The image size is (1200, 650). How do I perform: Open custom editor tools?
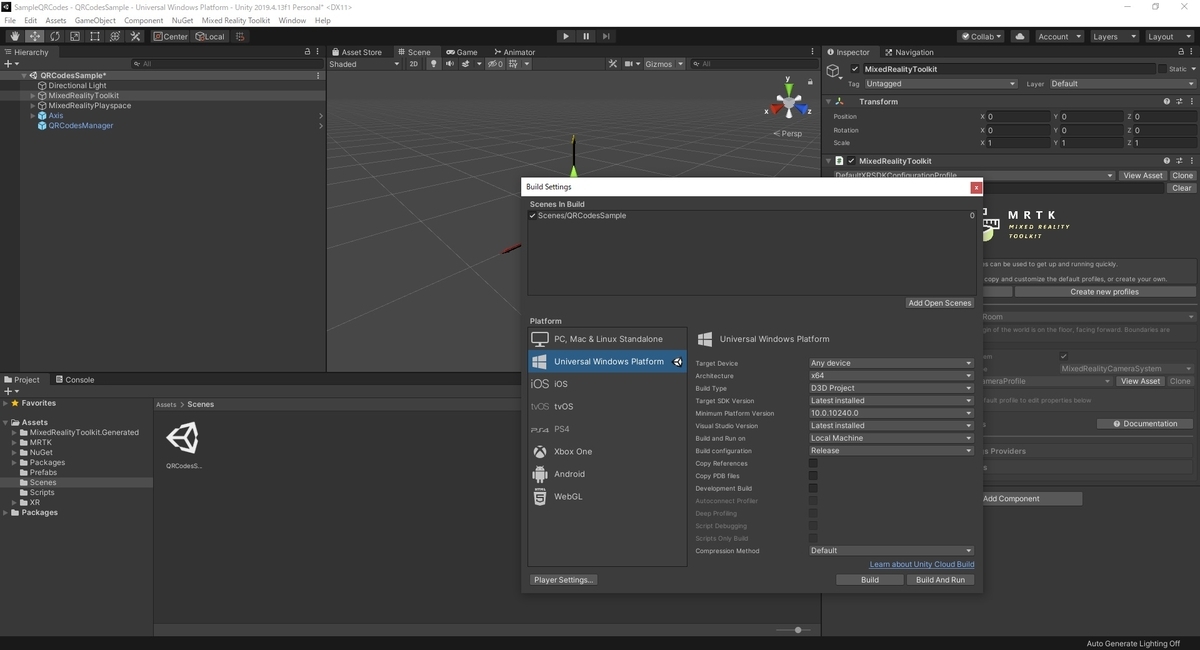click(x=134, y=36)
